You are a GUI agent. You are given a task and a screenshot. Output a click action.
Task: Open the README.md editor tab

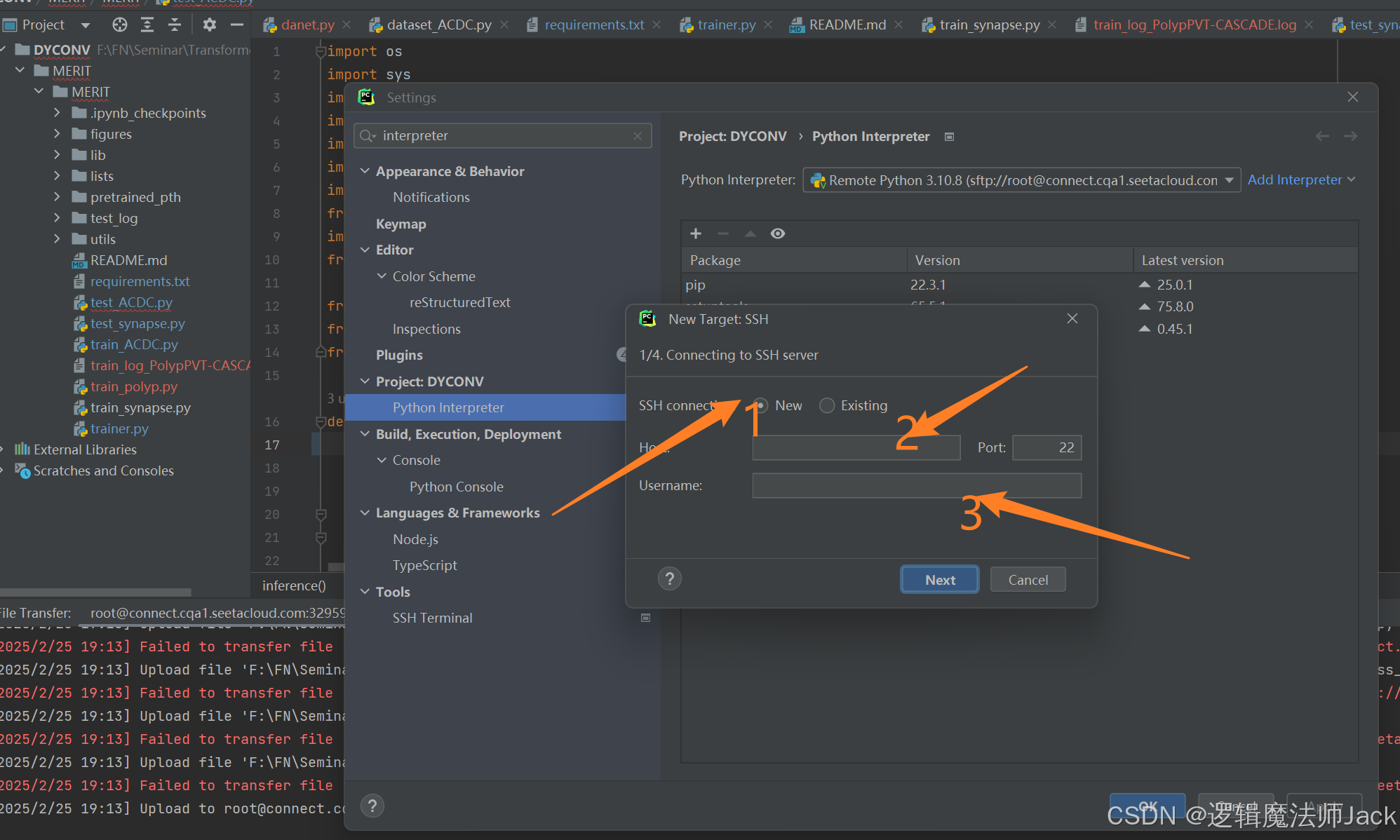click(x=847, y=25)
